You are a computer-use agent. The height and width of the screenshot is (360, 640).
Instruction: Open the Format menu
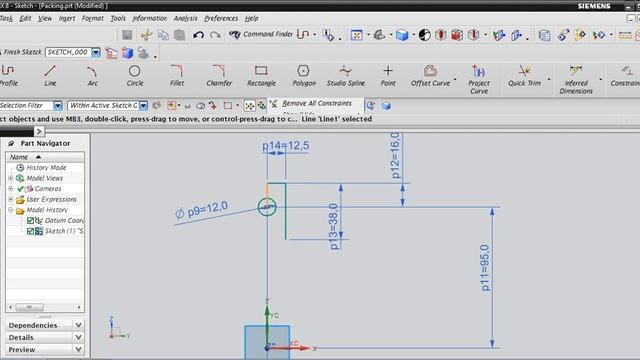point(93,18)
